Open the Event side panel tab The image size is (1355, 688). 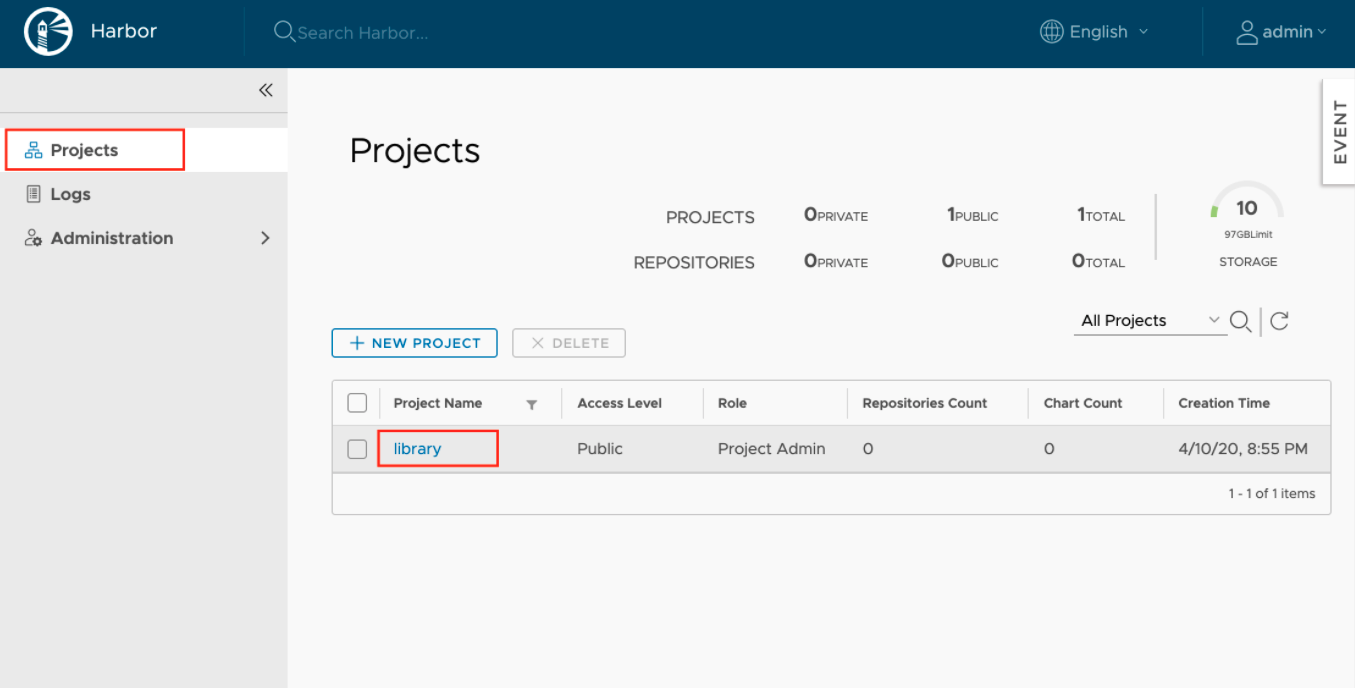pyautogui.click(x=1340, y=132)
